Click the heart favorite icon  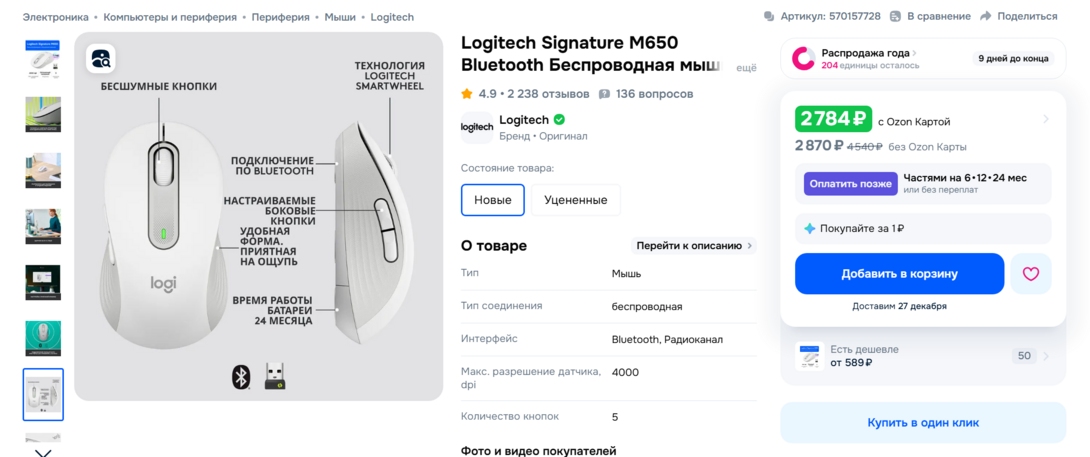tap(1030, 273)
